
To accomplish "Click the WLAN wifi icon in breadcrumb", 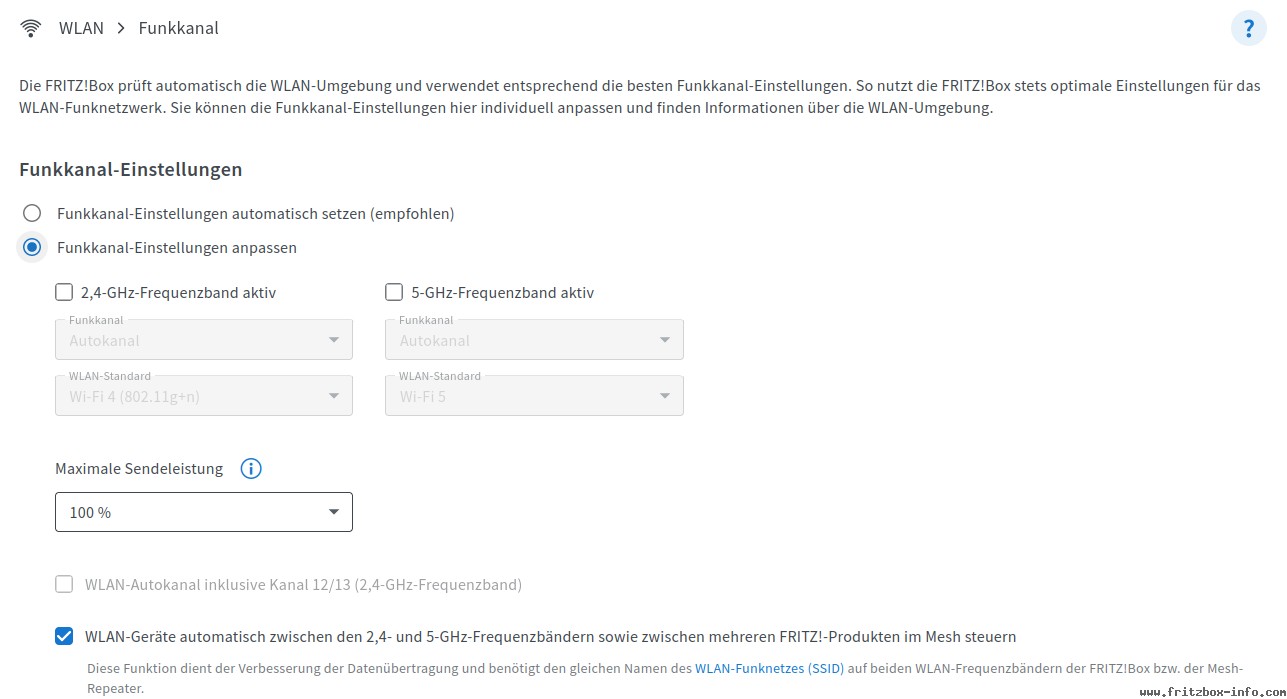I will click(x=31, y=28).
